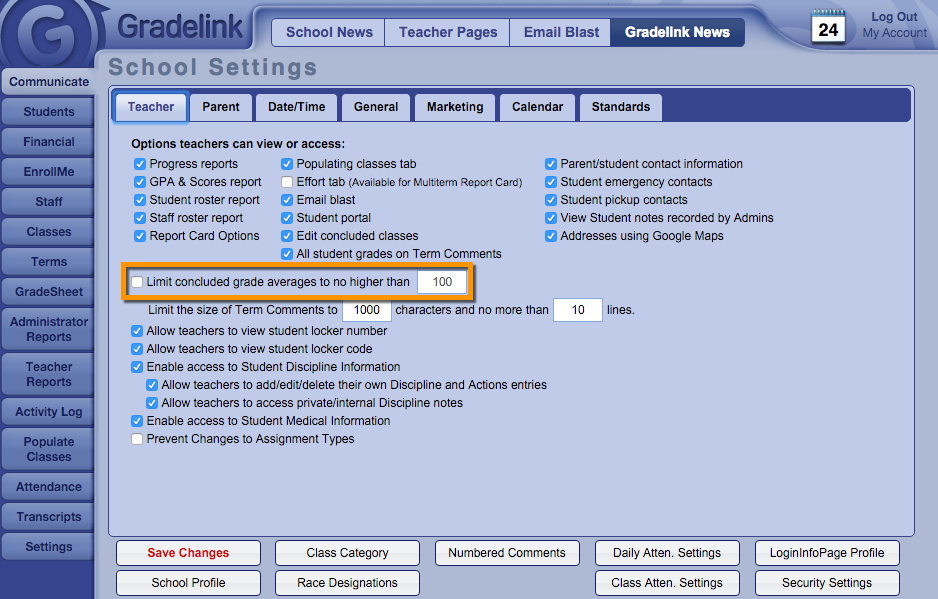Open the School News tab
This screenshot has height=599, width=938.
329,32
